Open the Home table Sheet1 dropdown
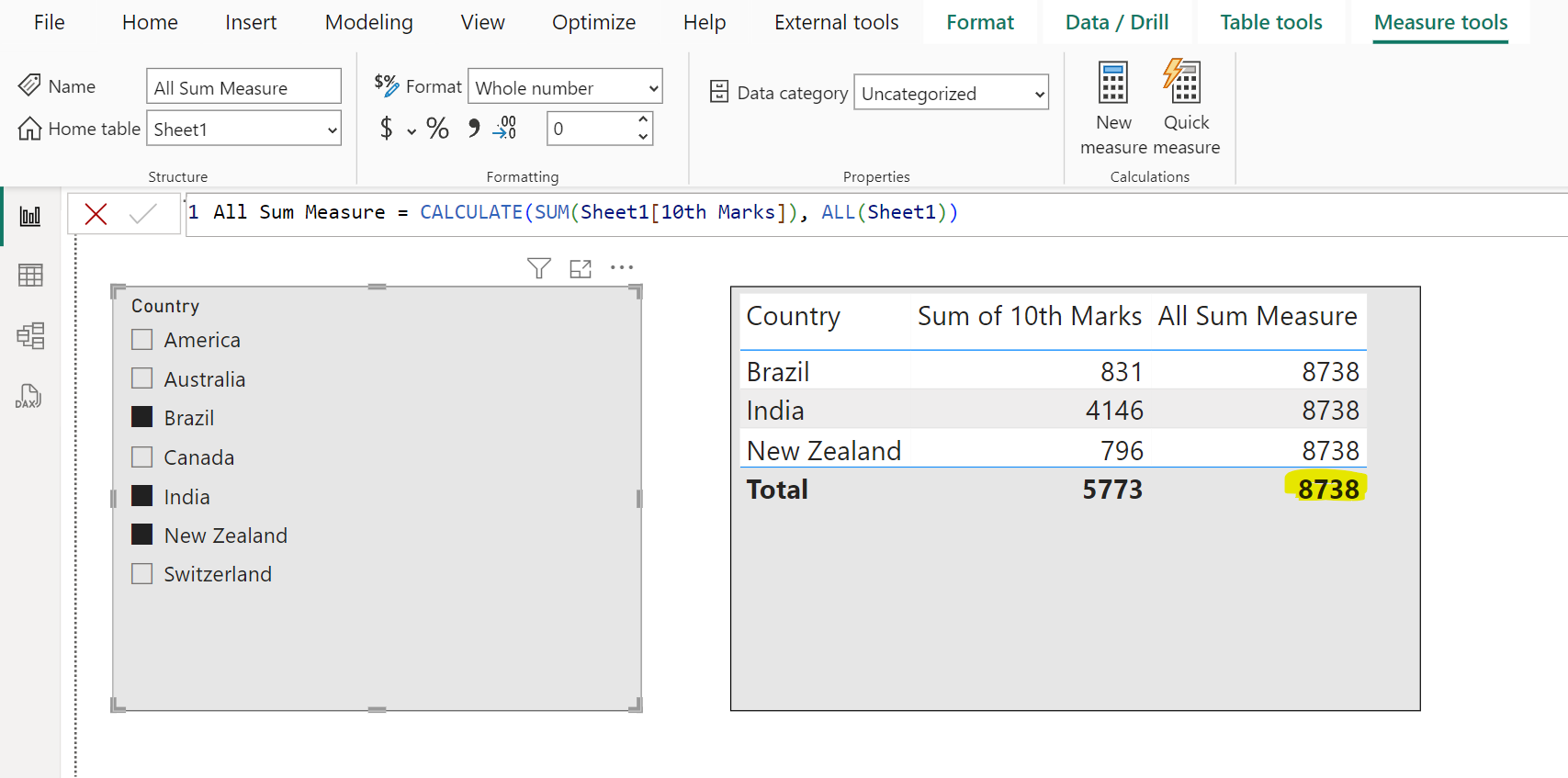Screen dimensions: 1568x778 (243, 130)
